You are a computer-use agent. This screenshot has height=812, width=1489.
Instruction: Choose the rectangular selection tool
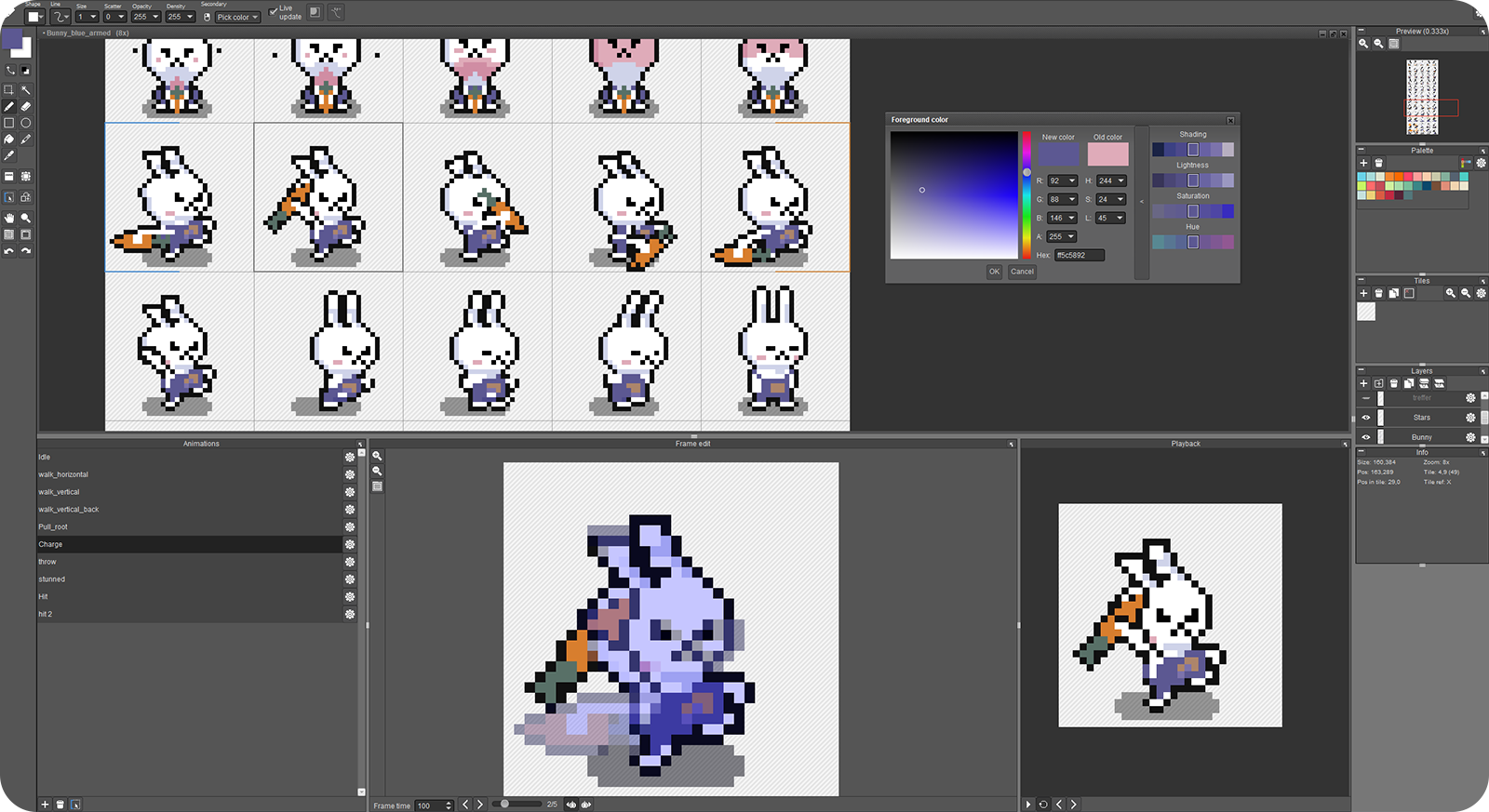[9, 90]
